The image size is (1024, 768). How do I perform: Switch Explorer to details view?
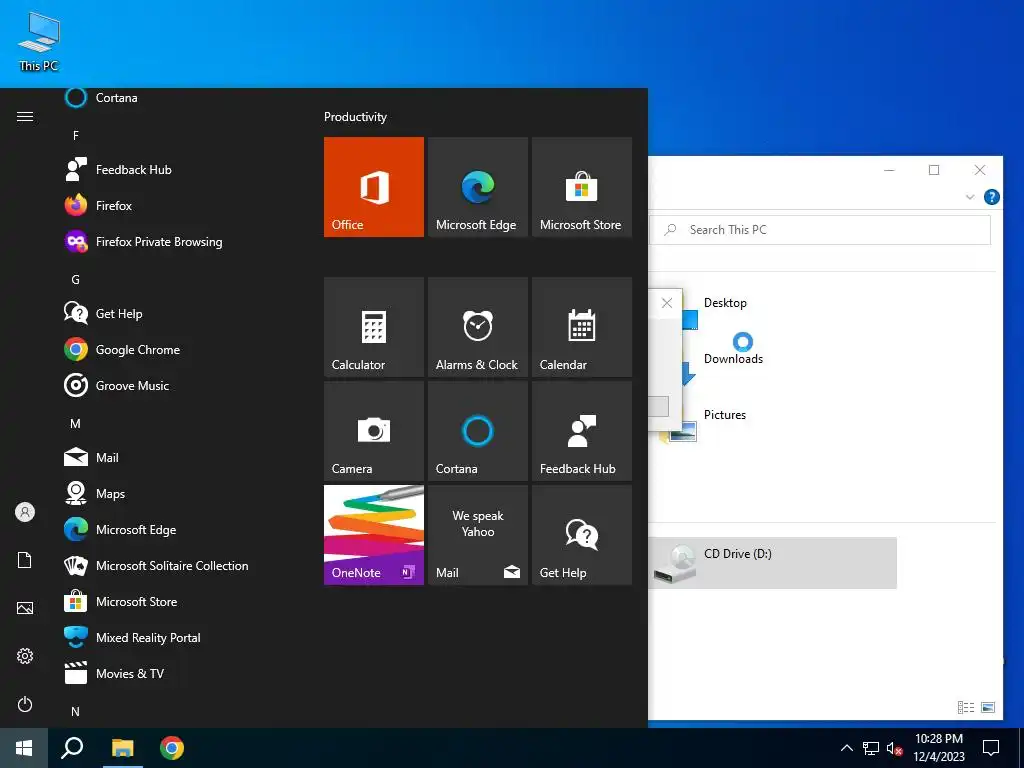tap(966, 707)
